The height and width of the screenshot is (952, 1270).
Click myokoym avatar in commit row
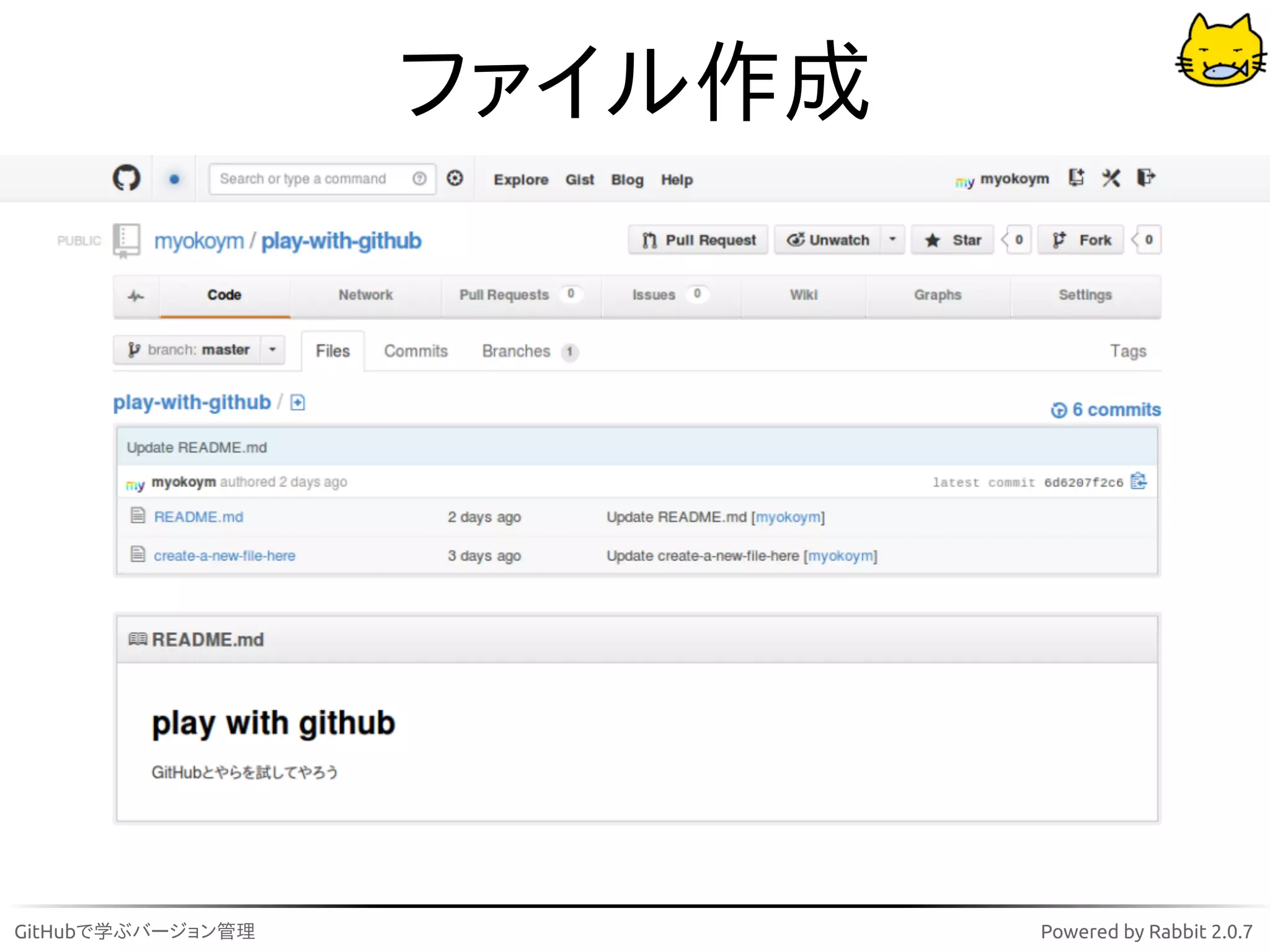135,484
